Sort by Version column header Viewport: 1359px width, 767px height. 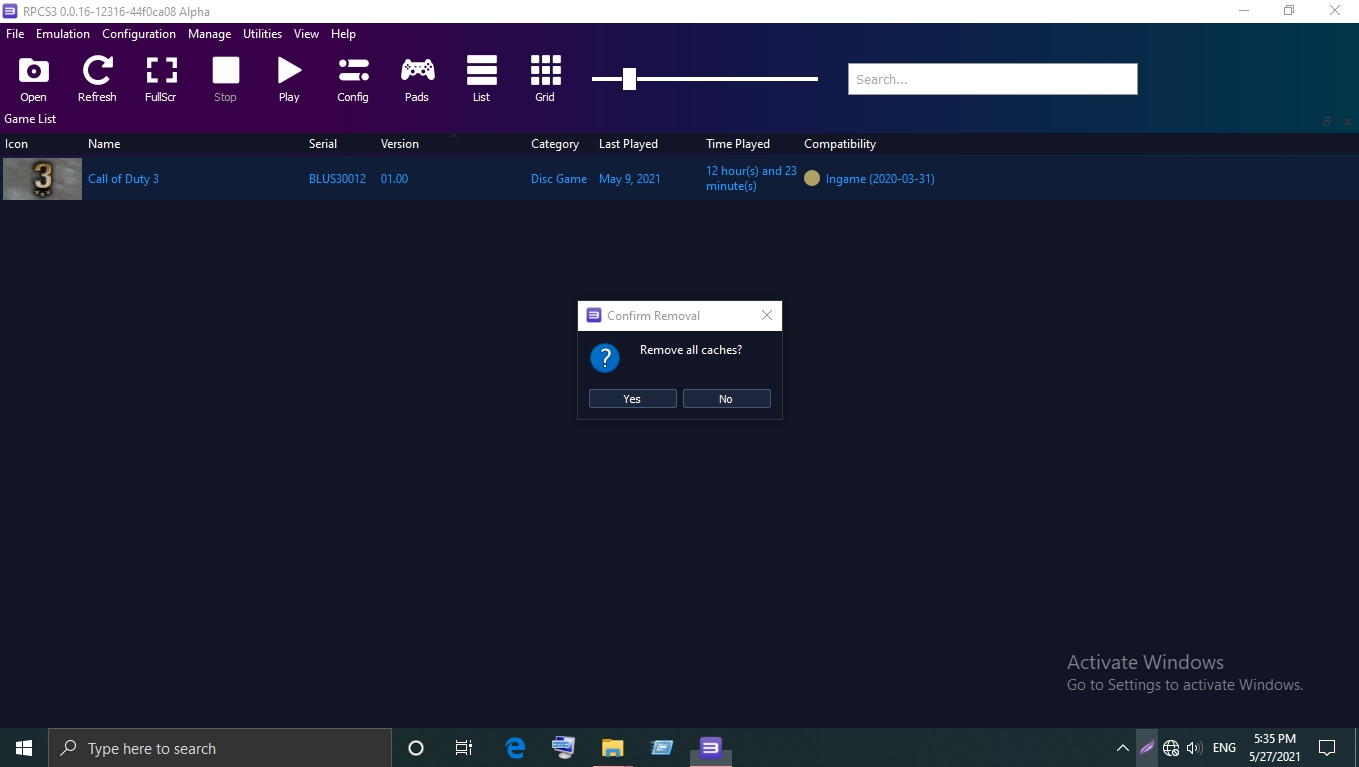tap(400, 144)
